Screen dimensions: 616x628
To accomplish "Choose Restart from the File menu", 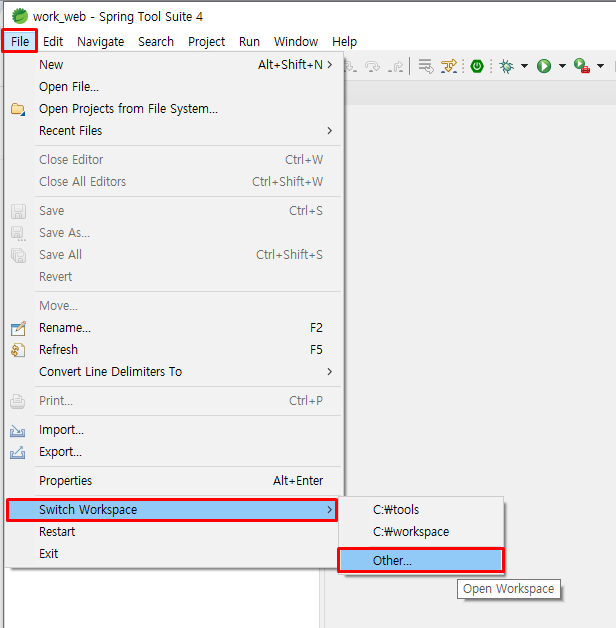I will coord(174,532).
